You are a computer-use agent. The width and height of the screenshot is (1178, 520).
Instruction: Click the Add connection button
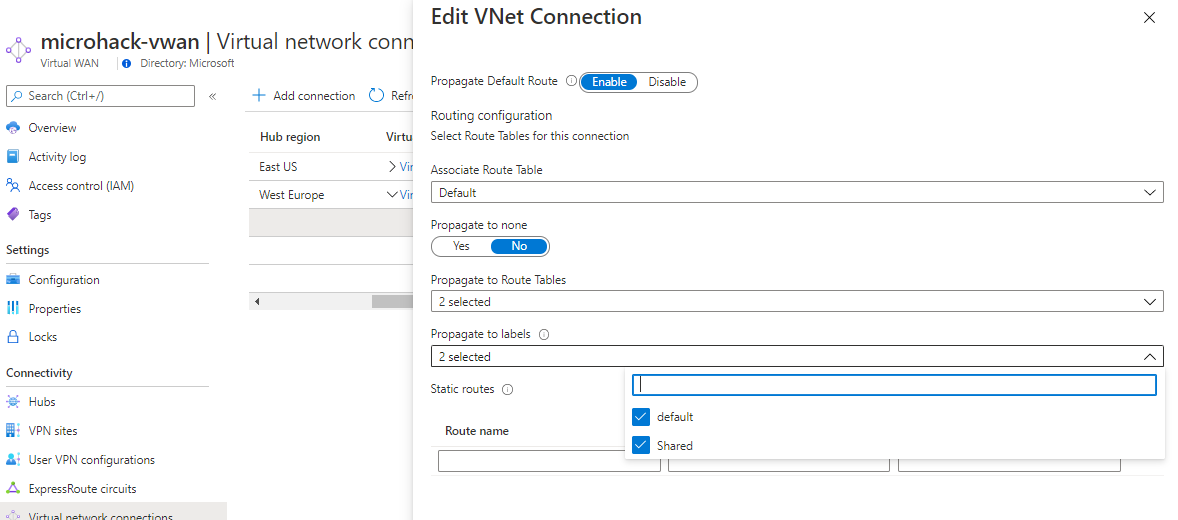[x=304, y=96]
